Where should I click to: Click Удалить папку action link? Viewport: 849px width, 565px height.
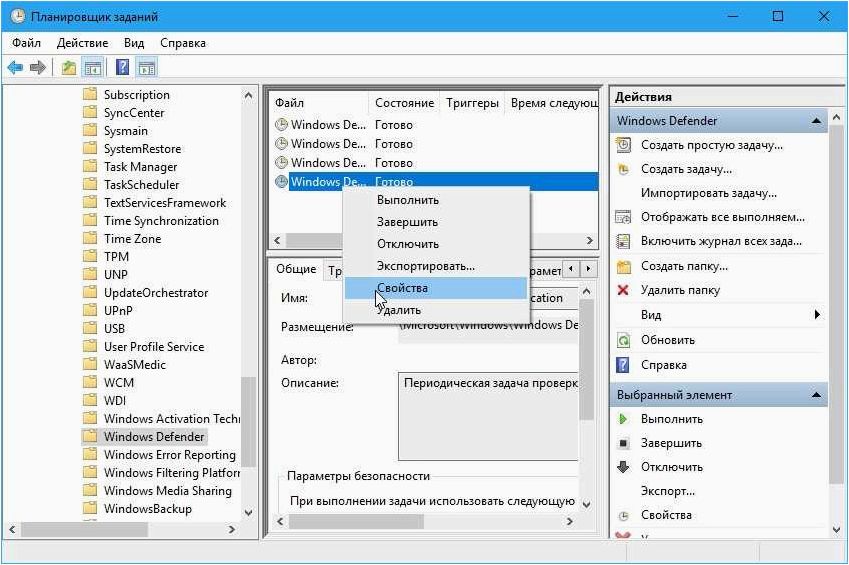pyautogui.click(x=680, y=290)
